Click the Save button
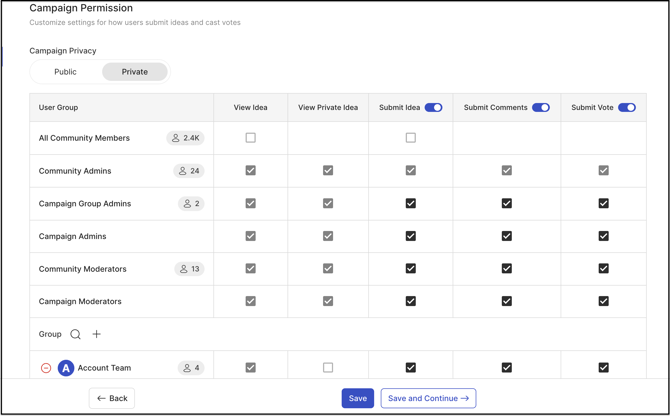The image size is (670, 416). click(x=357, y=398)
